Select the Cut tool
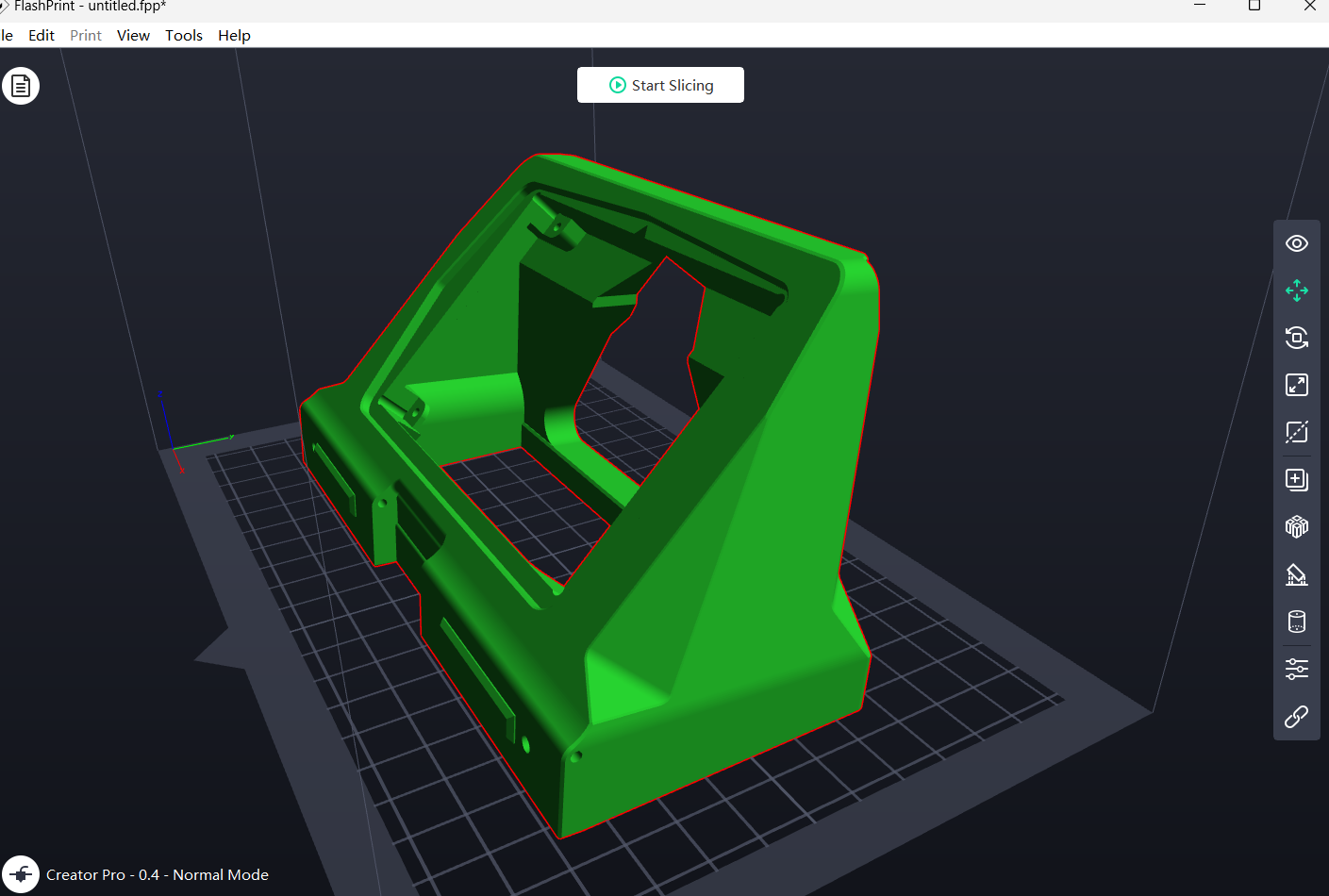 [1297, 432]
